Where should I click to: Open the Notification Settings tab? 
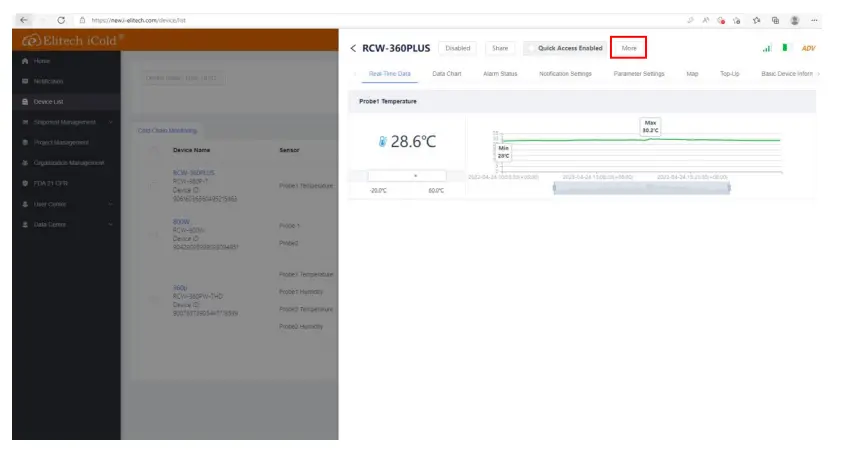click(x=565, y=73)
